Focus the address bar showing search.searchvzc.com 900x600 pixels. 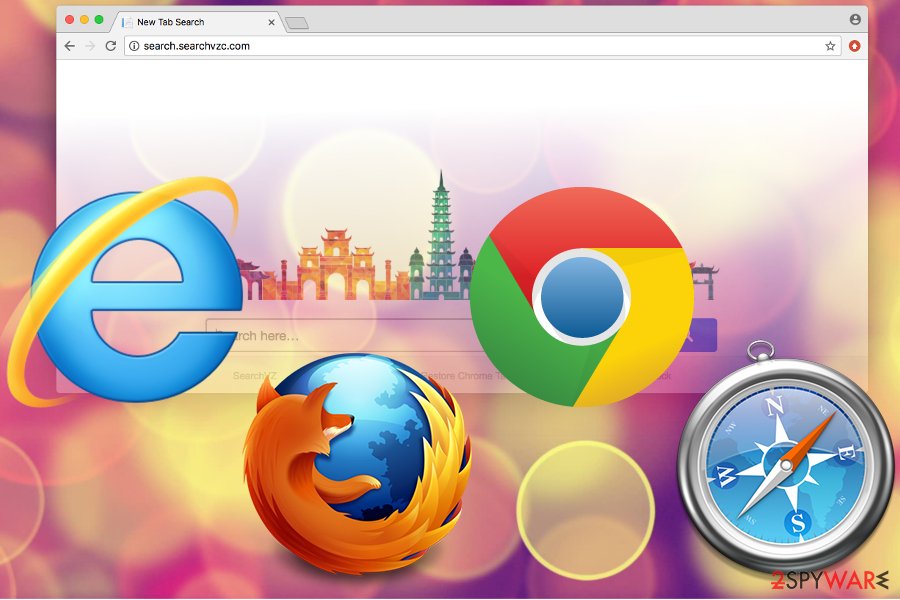(482, 46)
